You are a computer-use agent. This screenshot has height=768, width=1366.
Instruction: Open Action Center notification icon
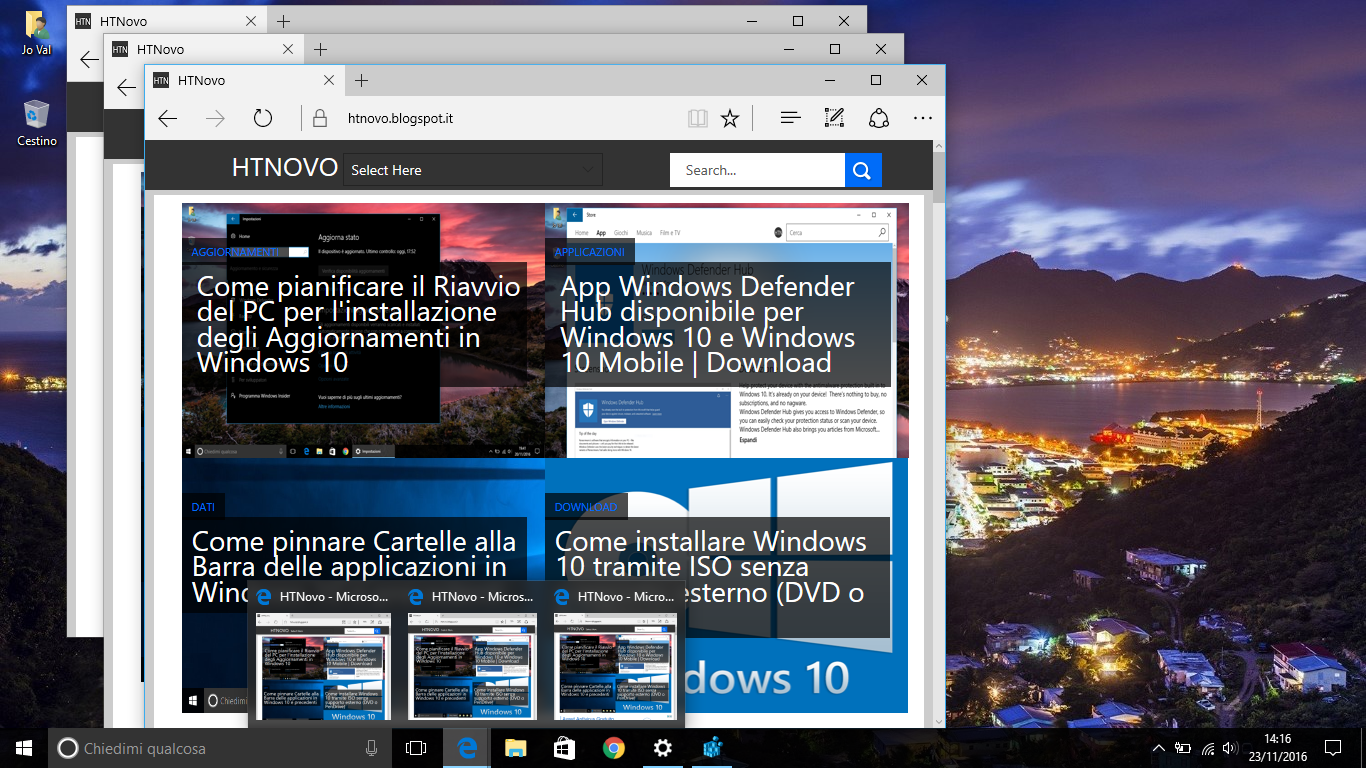[1332, 748]
